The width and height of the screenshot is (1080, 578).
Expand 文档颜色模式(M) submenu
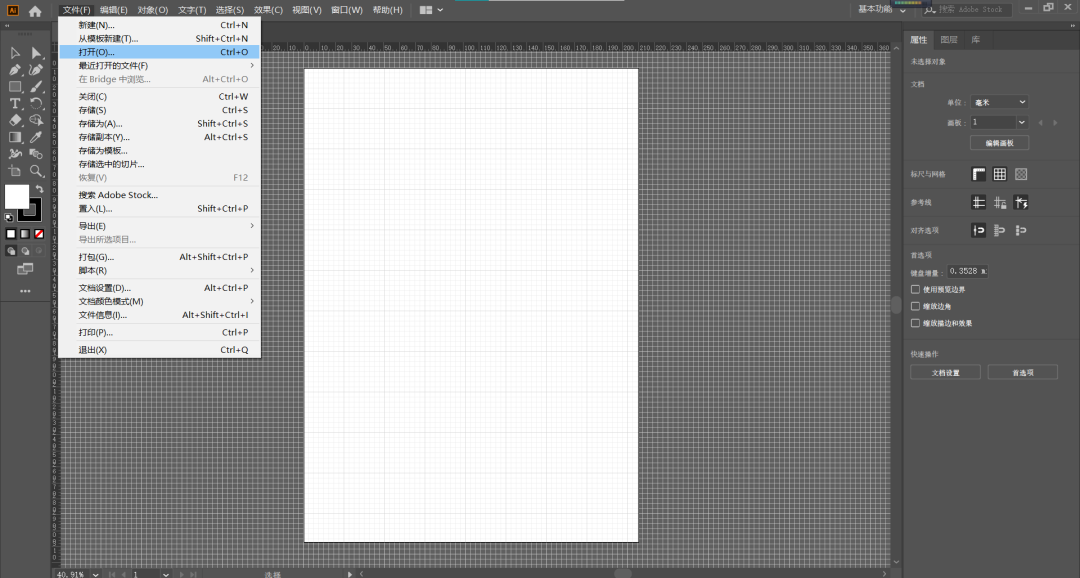(160, 301)
